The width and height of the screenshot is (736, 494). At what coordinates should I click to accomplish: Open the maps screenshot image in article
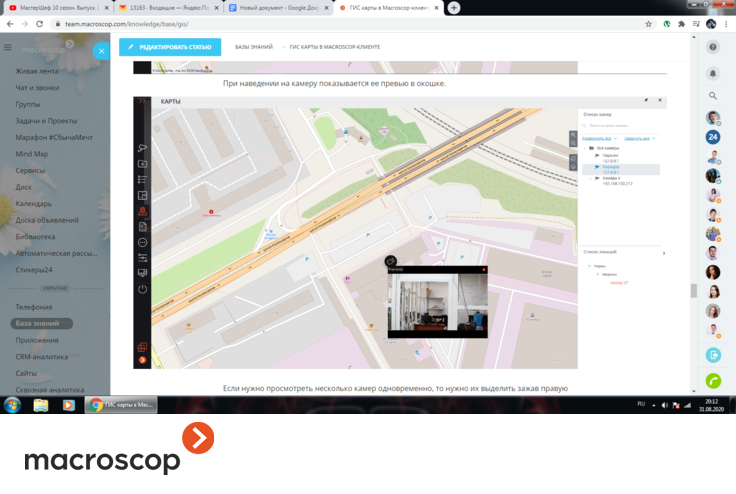(400, 232)
